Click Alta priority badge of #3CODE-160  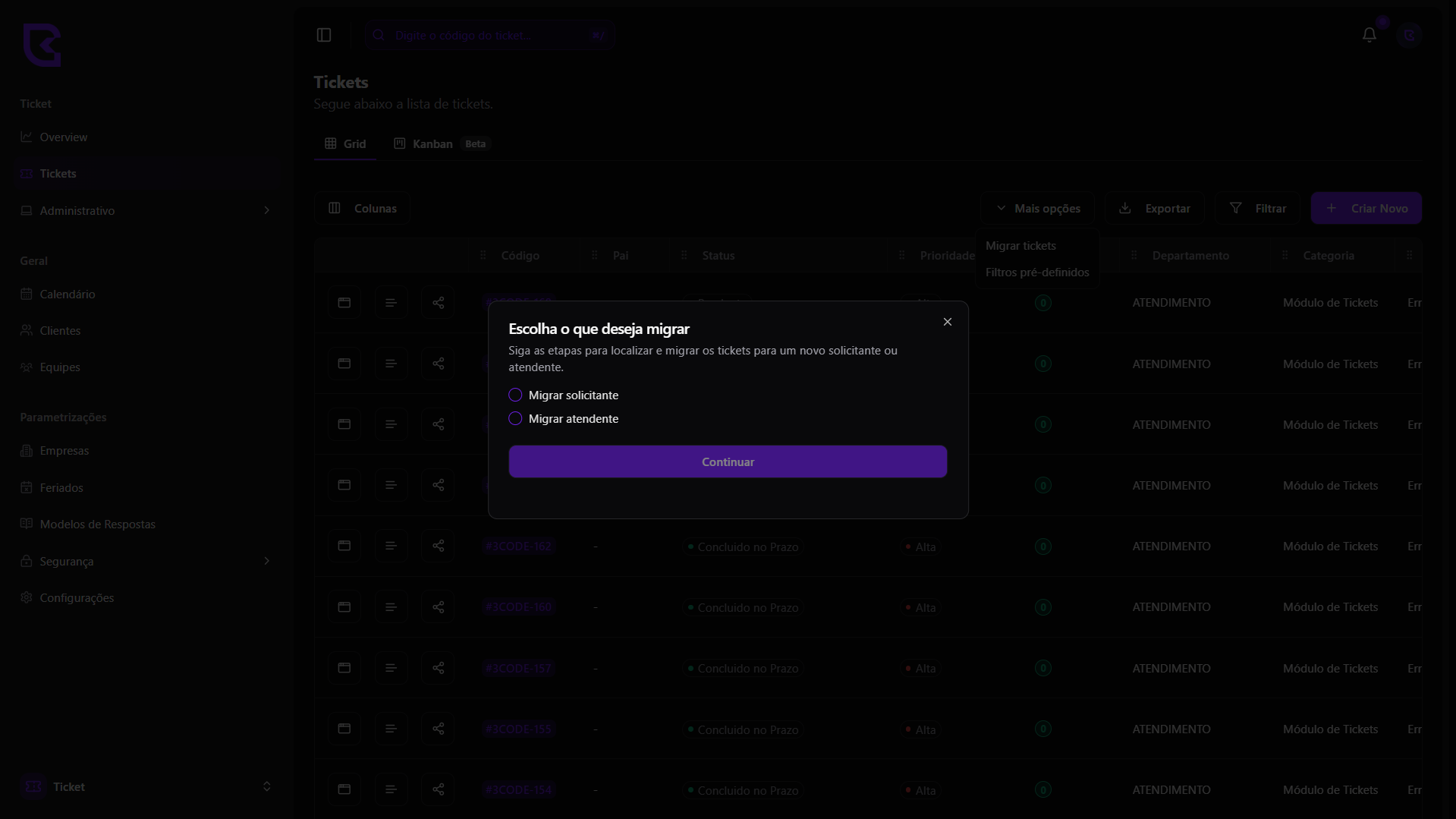920,607
